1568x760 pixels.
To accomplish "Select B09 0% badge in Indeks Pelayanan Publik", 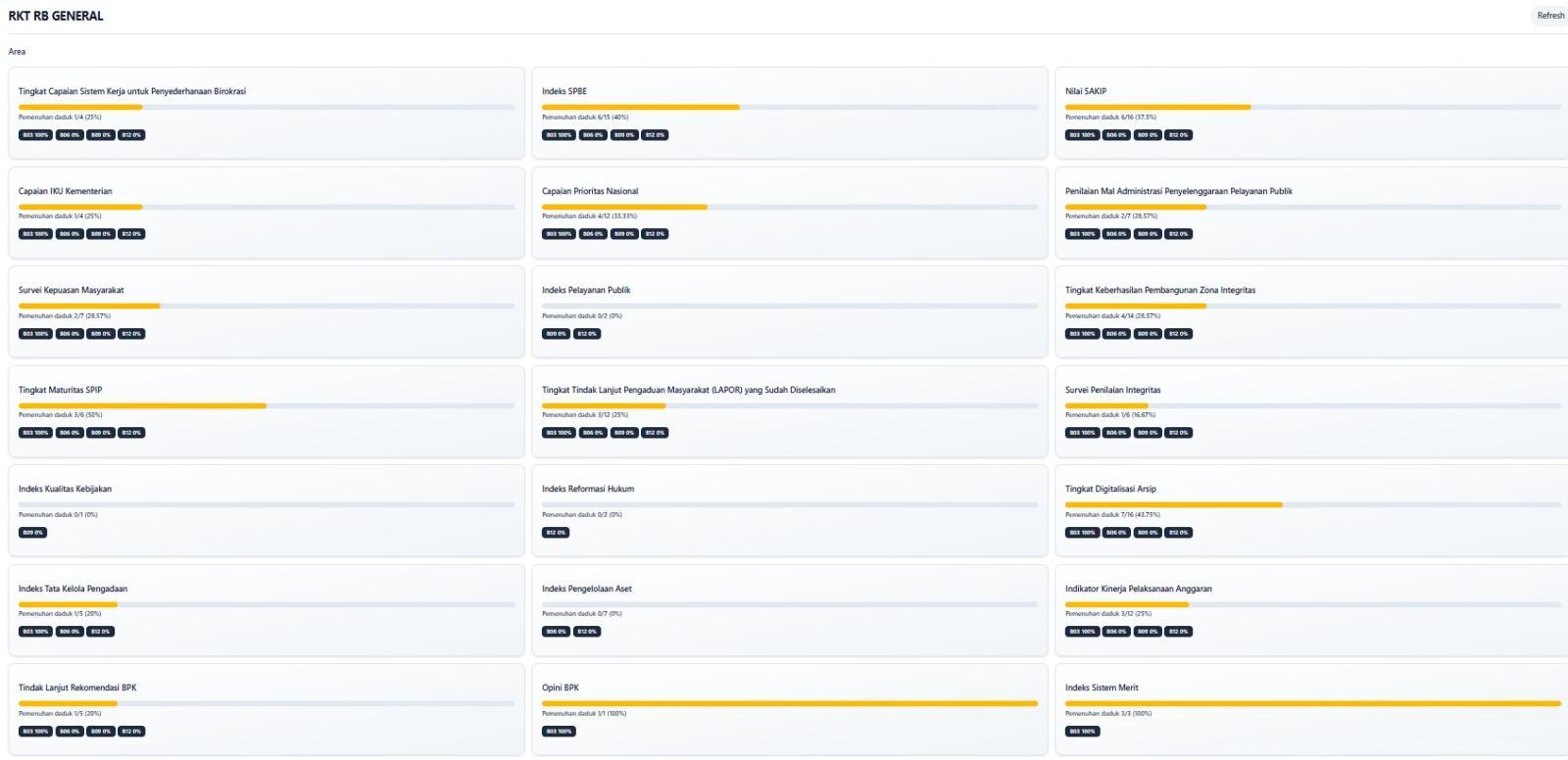I will click(x=556, y=334).
